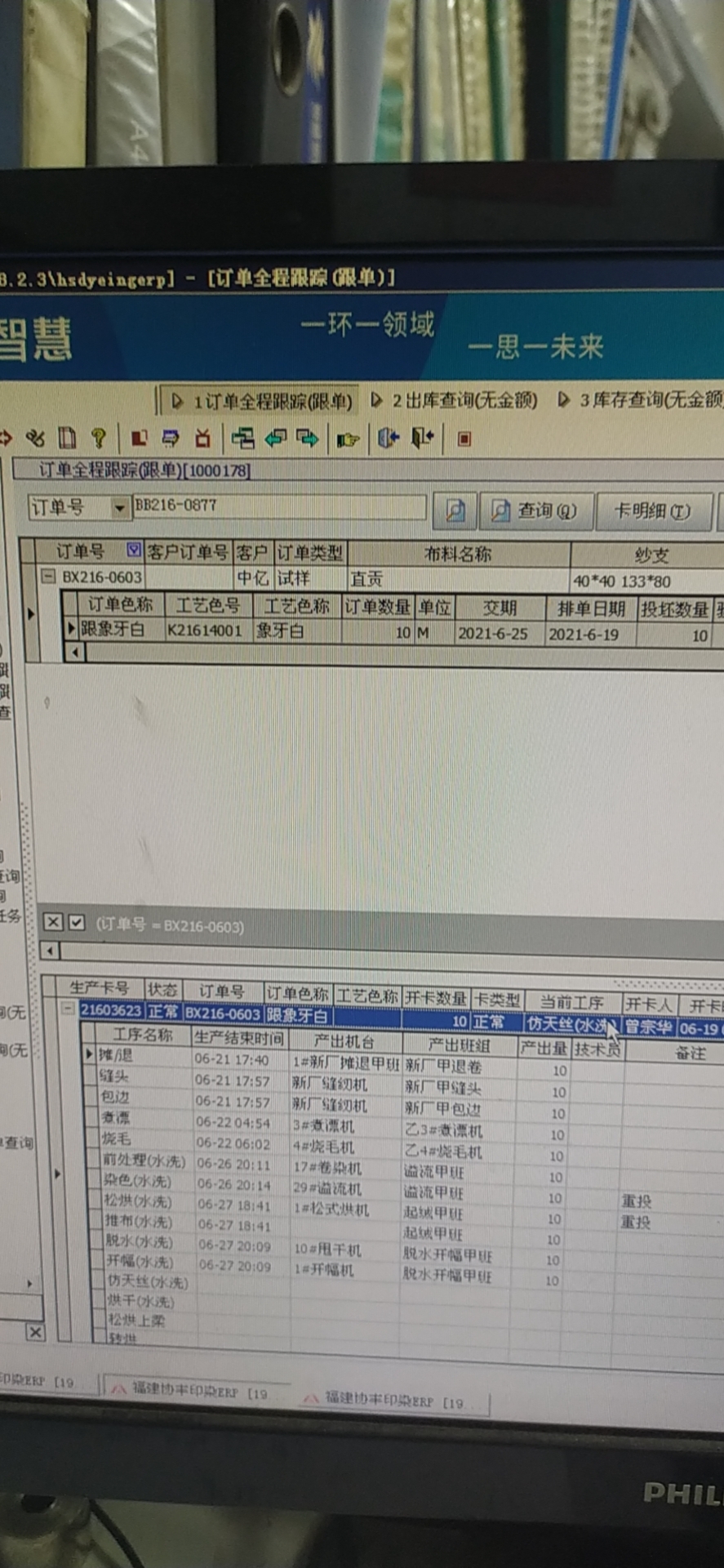Select the 包边 process row

[114, 1097]
